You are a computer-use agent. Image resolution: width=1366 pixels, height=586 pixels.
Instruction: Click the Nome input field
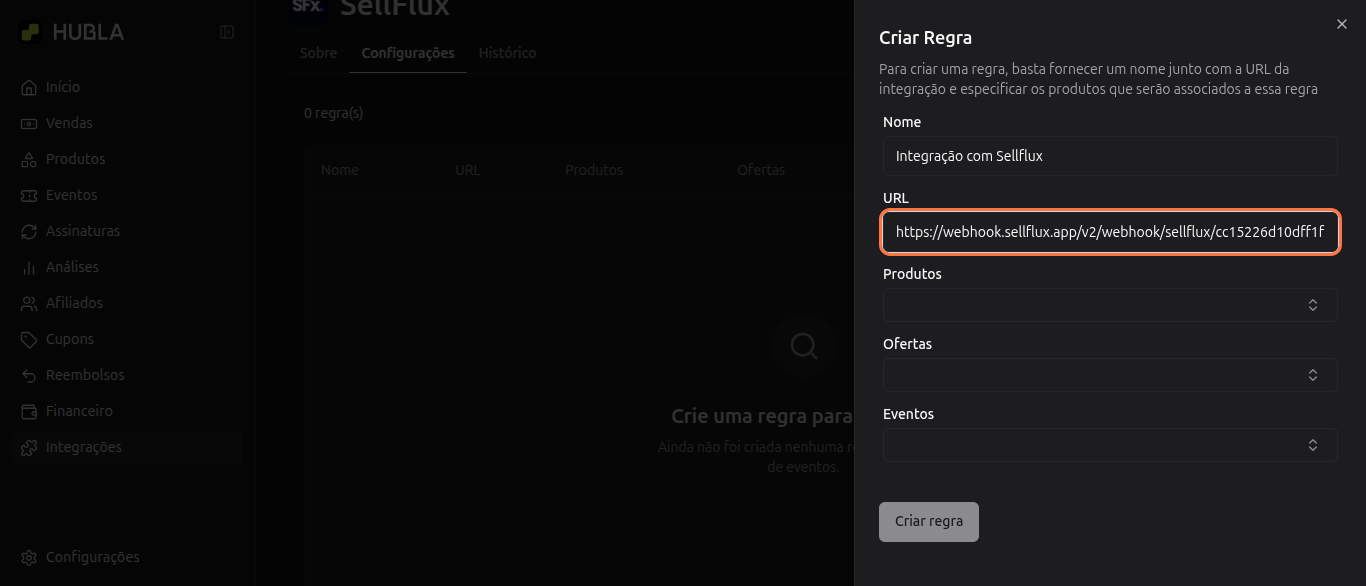(x=1109, y=156)
